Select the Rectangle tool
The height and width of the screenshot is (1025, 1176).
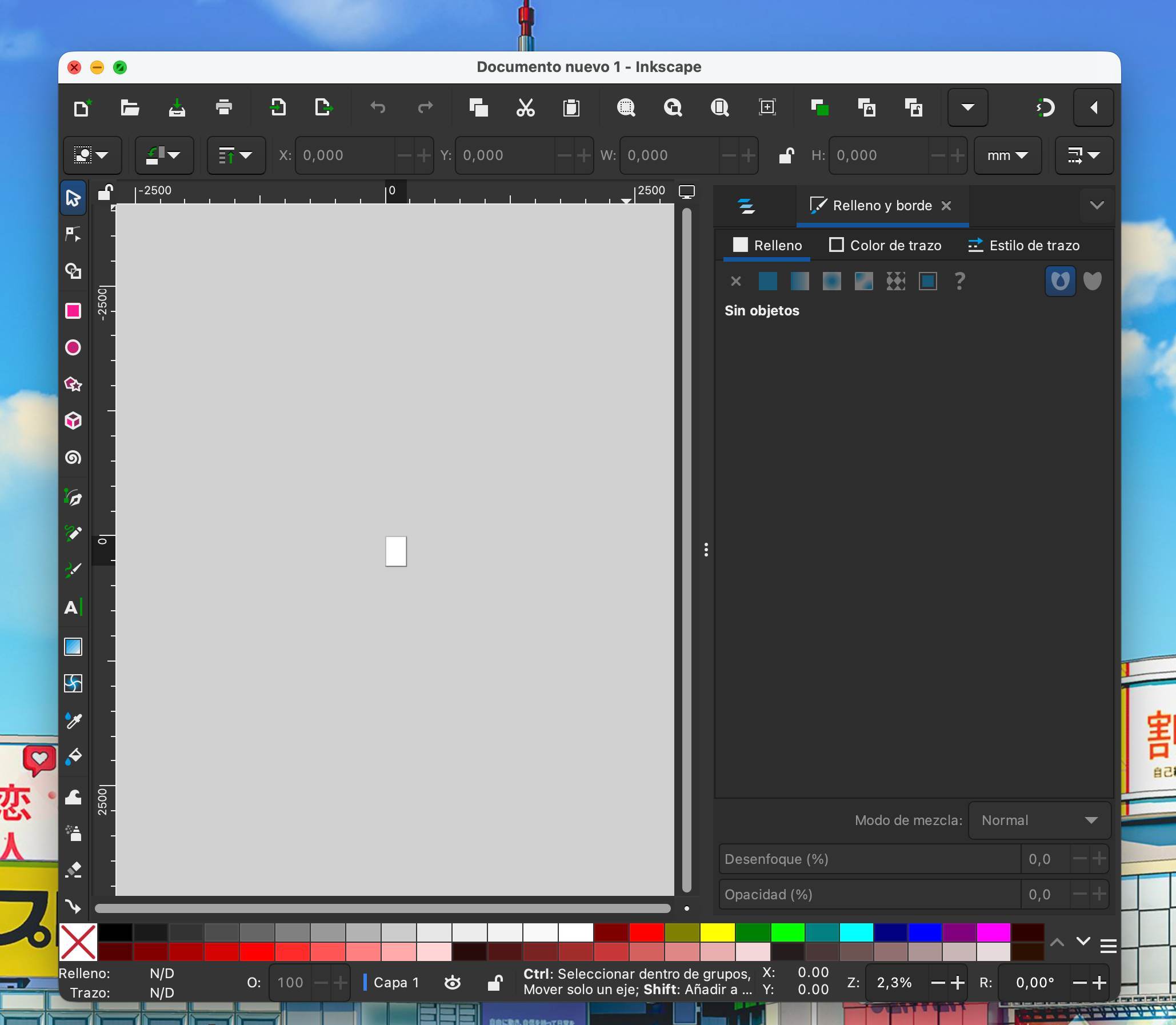click(x=73, y=311)
